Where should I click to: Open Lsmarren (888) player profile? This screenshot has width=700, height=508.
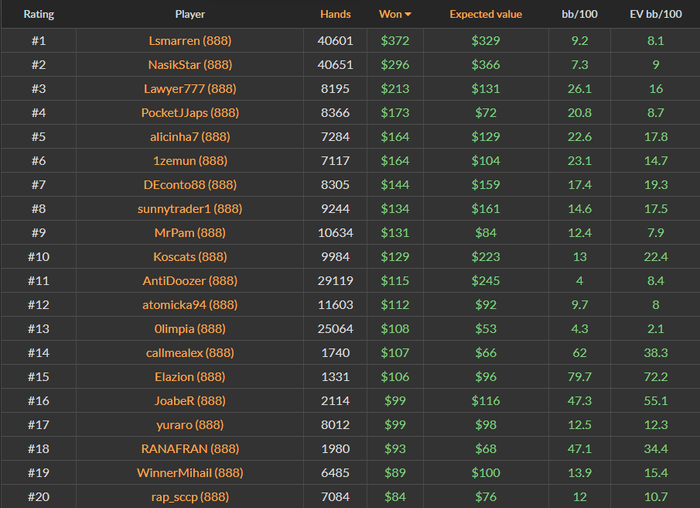point(190,41)
